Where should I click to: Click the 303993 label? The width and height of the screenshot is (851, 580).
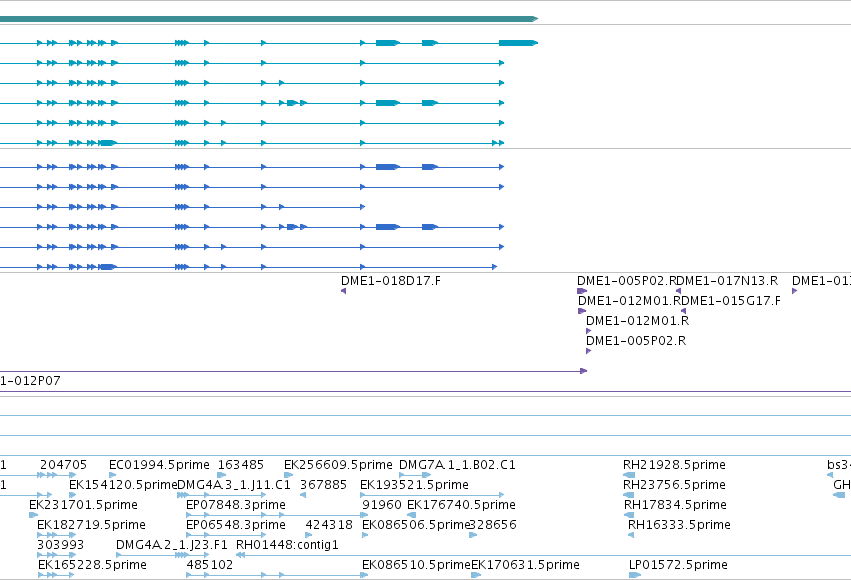coord(60,545)
